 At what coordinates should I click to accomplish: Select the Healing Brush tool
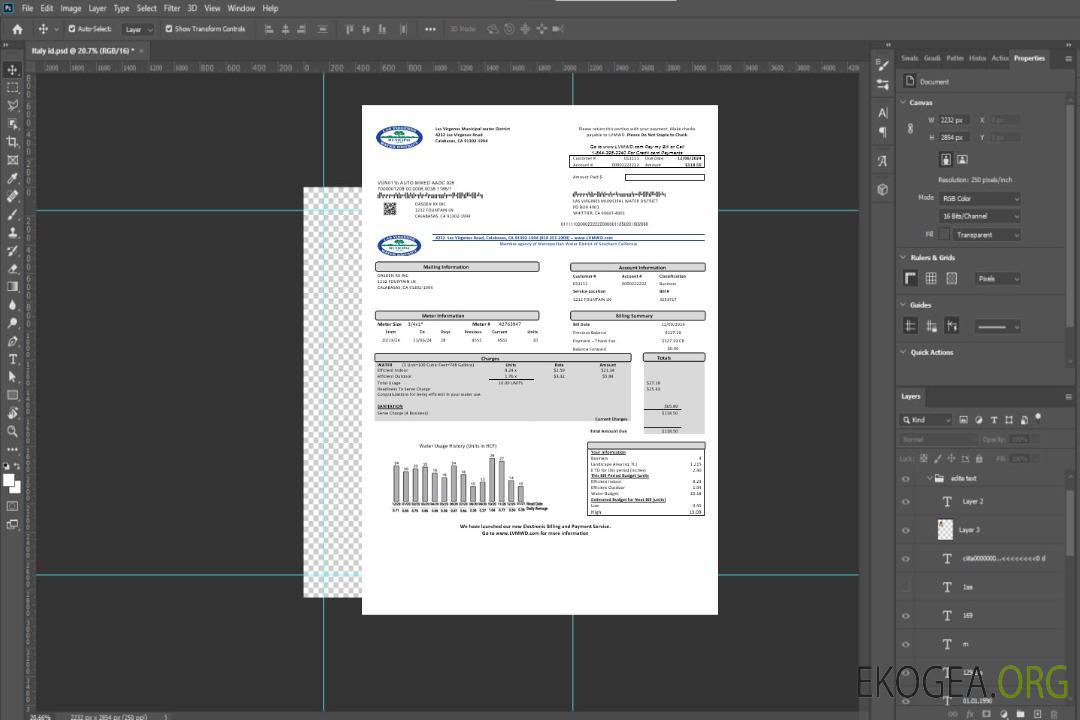tap(12, 196)
